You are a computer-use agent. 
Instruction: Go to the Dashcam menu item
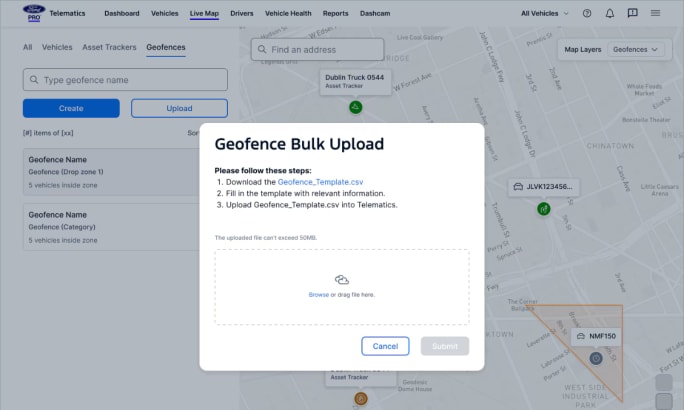(x=374, y=14)
